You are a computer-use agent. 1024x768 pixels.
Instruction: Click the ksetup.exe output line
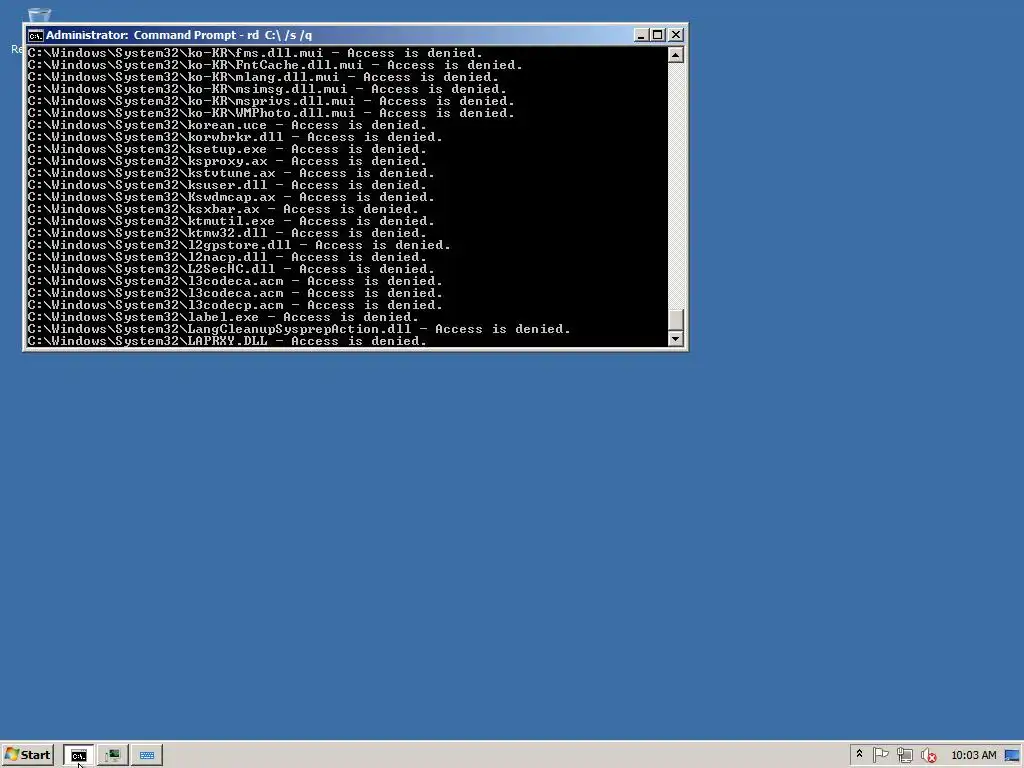pyautogui.click(x=227, y=149)
